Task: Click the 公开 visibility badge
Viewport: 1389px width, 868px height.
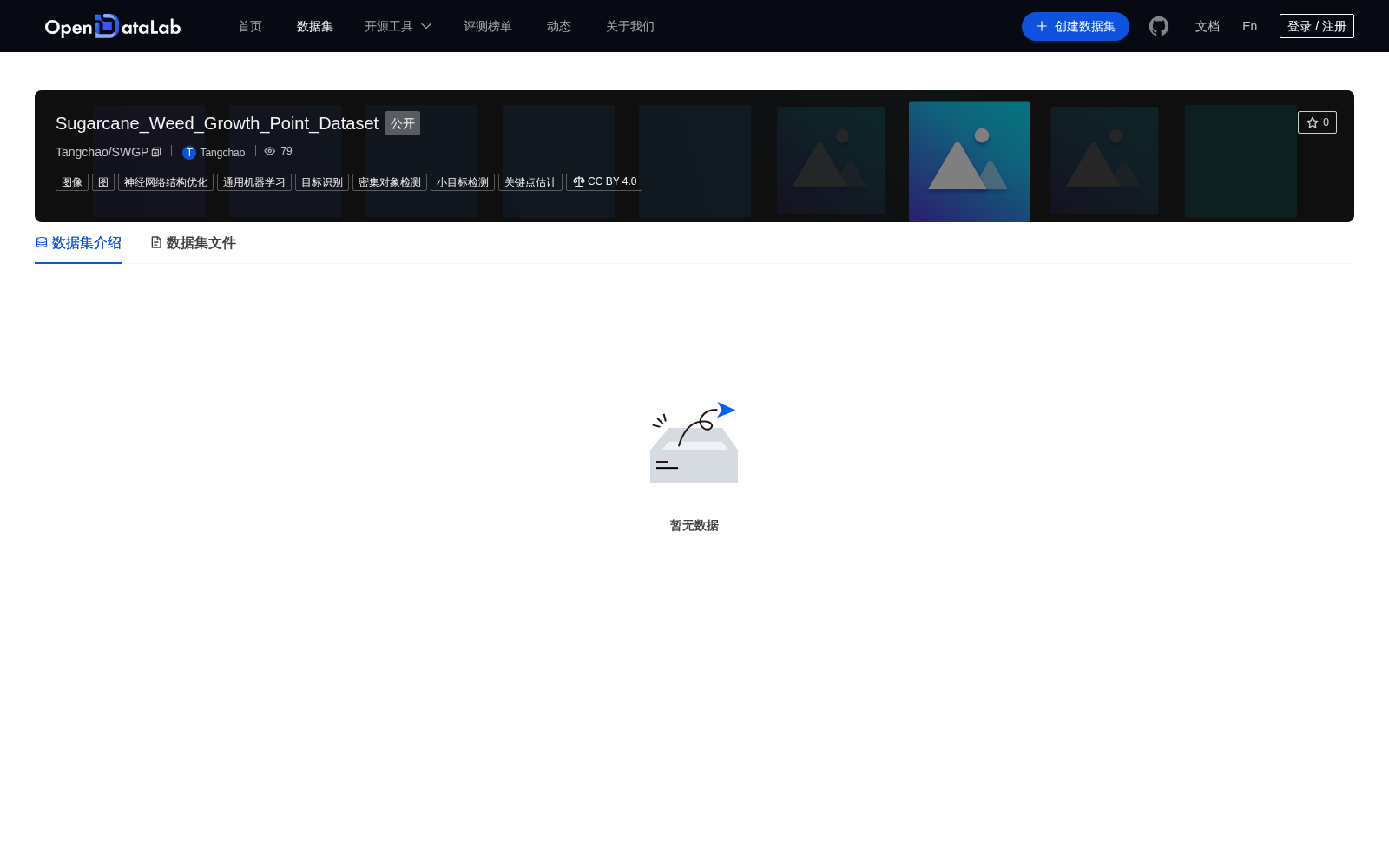Action: click(x=403, y=123)
